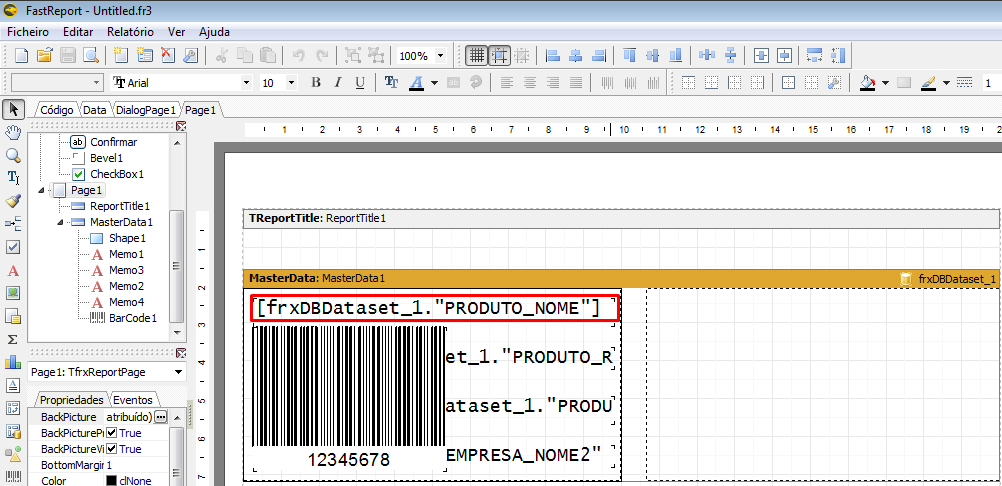The image size is (1002, 486).
Task: Toggle the all frame lines button
Action: point(789,82)
